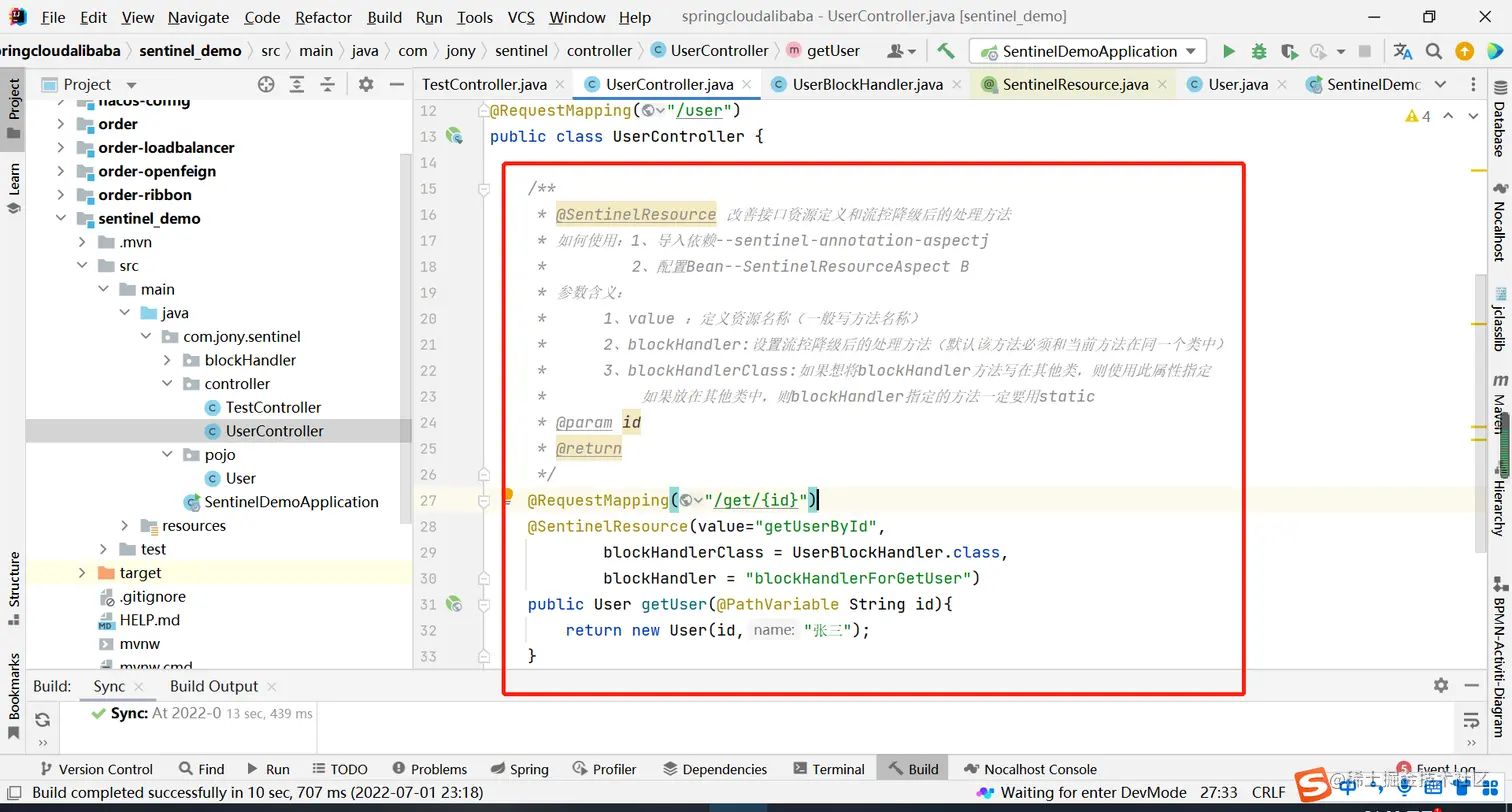Open the Nocalhost Console button
The width and height of the screenshot is (1512, 812).
pos(1029,769)
